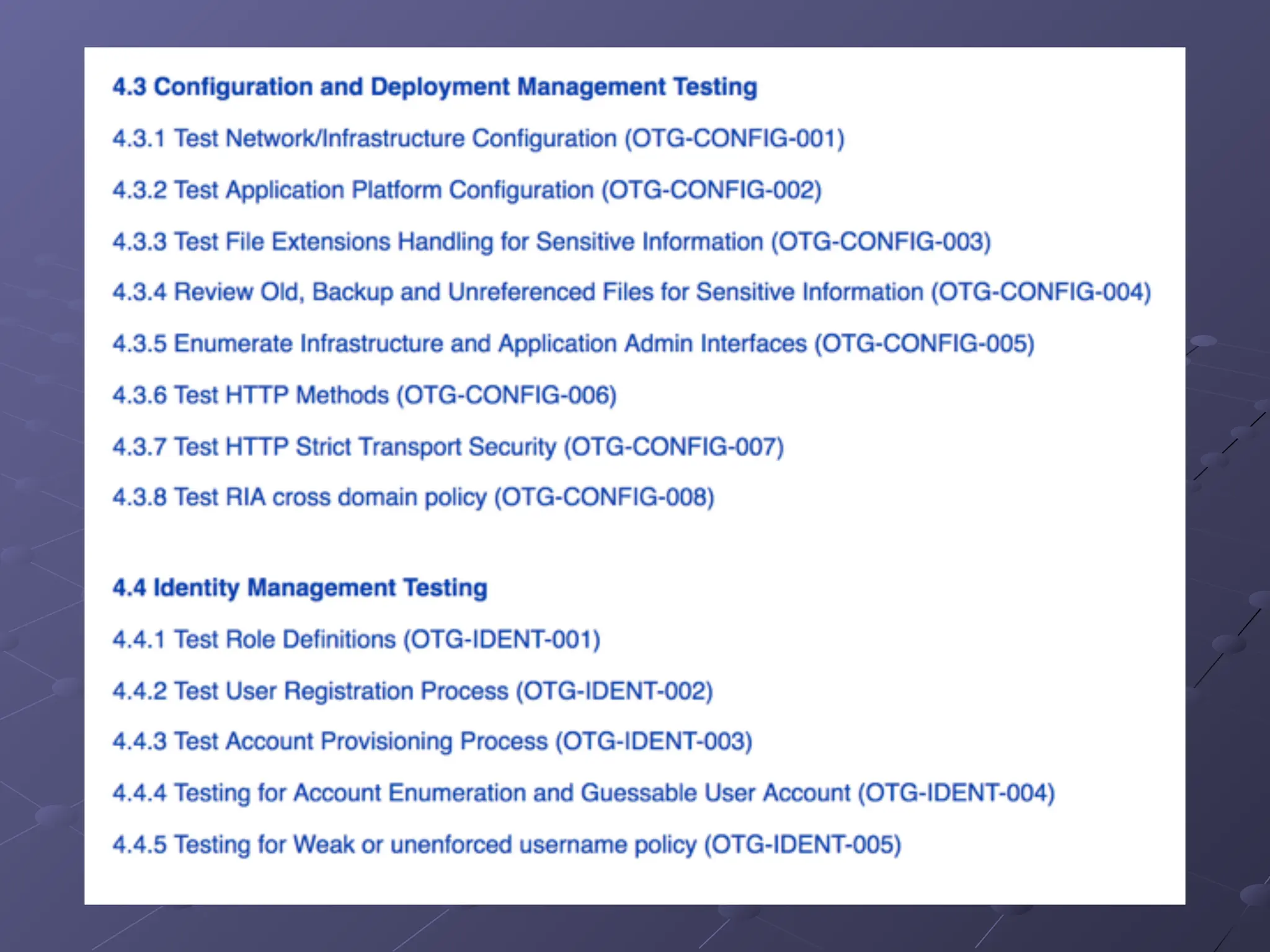Click the 4.4 Identity Management Testing heading

300,588
